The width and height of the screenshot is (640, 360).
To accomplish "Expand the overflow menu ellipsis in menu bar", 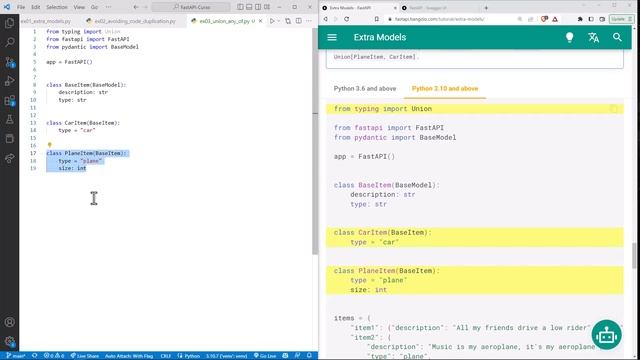I will click(108, 7).
